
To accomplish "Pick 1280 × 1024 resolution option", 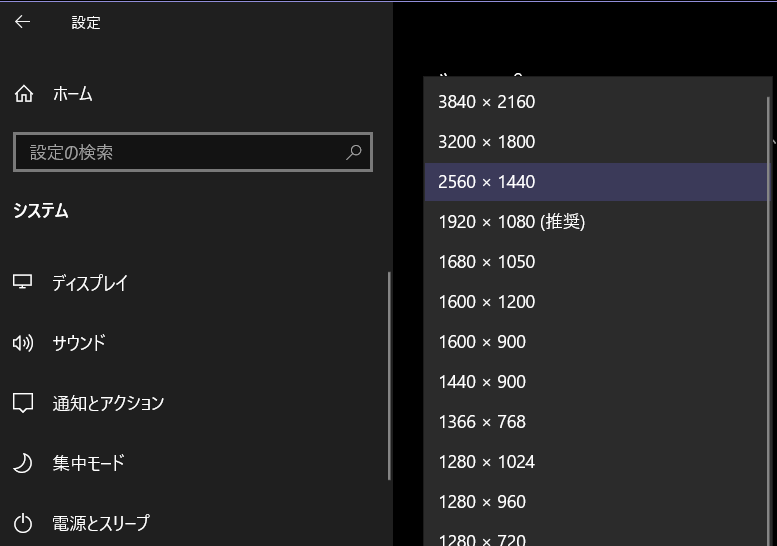I will pos(595,462).
